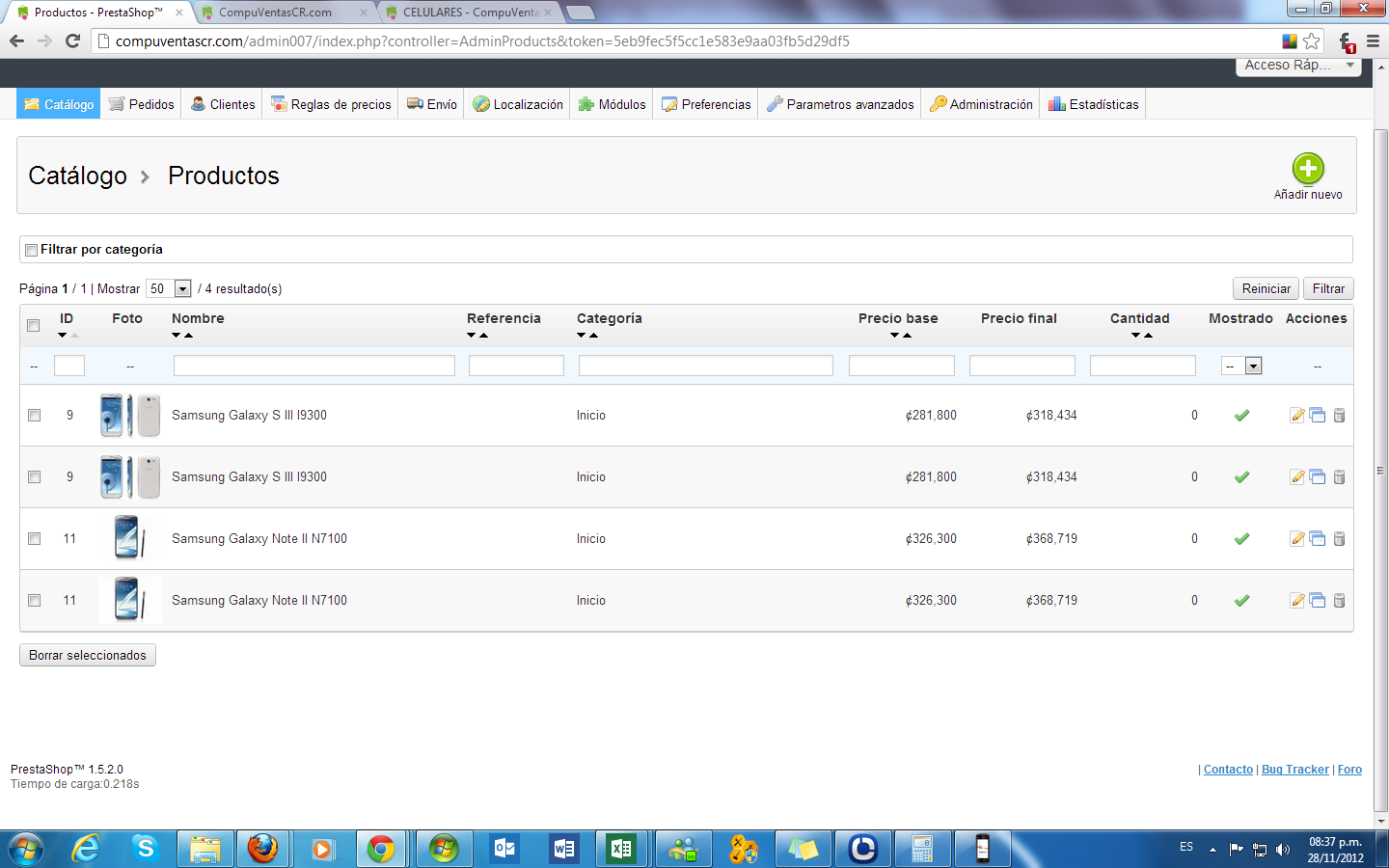Sort Nombre column ascending with up arrow
1389x868 pixels.
tap(189, 336)
